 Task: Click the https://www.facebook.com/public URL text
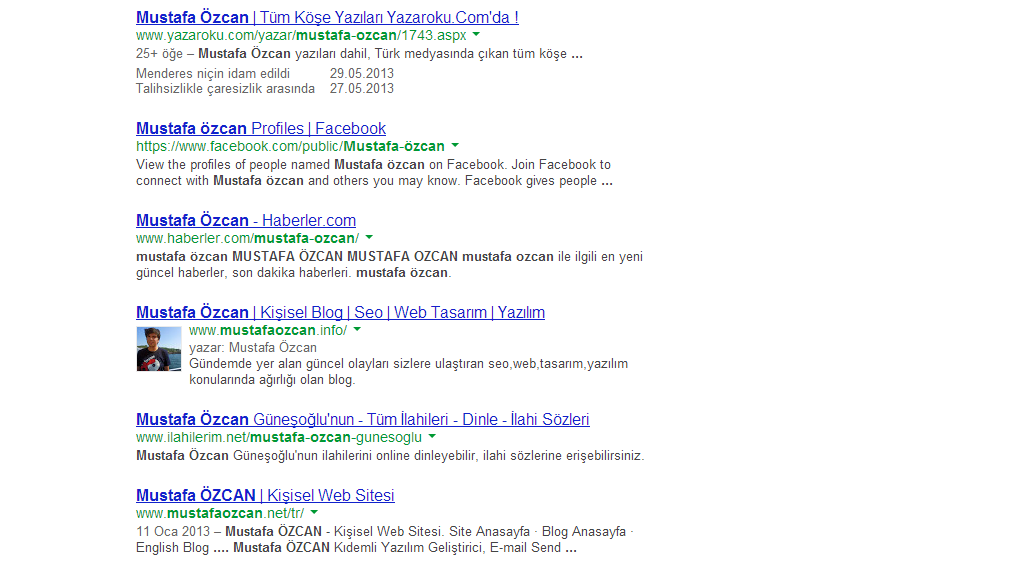click(x=290, y=146)
